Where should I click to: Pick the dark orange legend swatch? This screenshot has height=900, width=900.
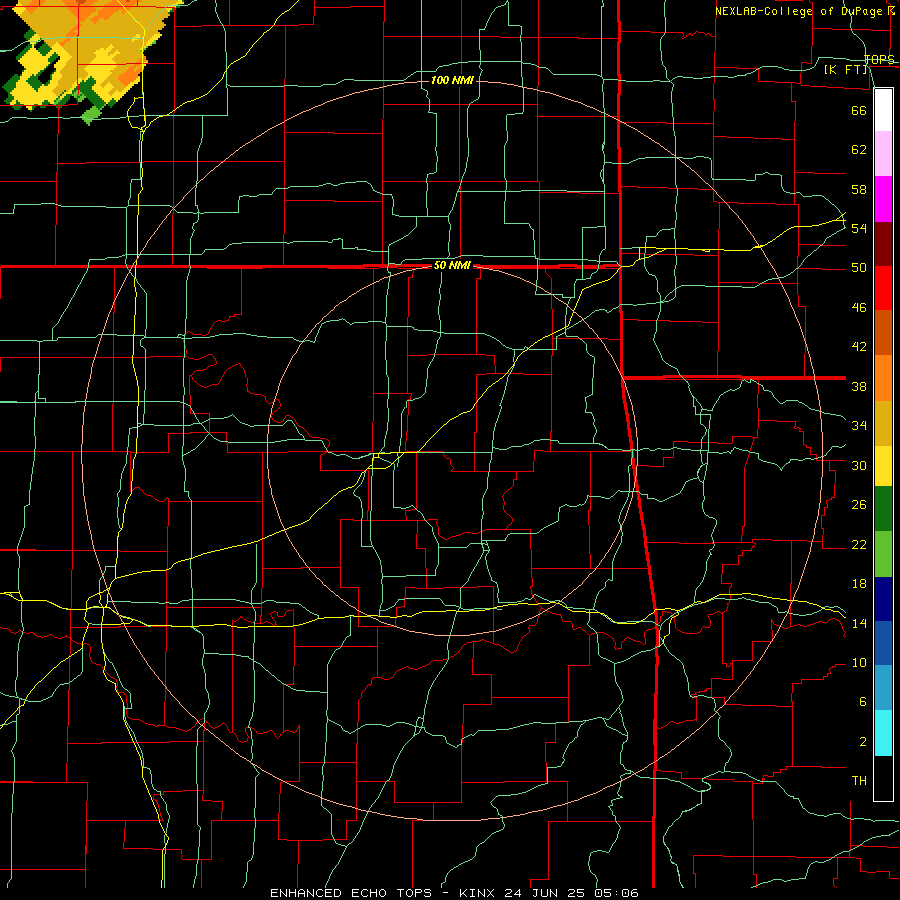883,332
